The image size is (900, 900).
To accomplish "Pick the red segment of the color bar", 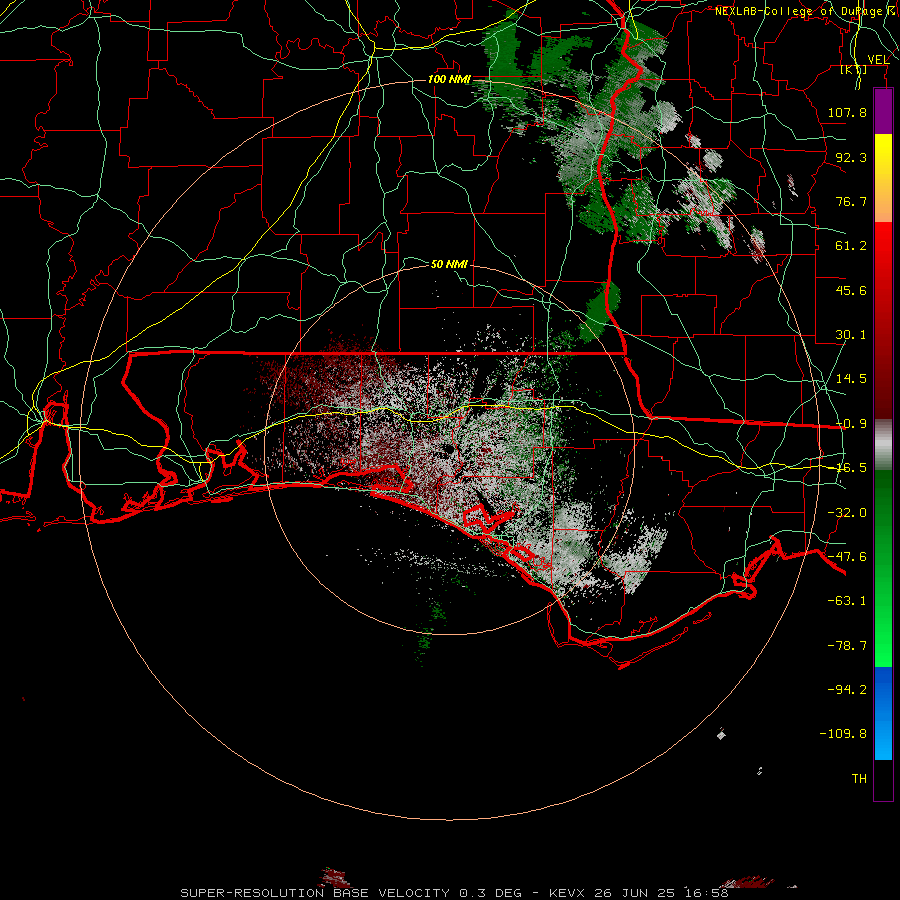I will [883, 320].
